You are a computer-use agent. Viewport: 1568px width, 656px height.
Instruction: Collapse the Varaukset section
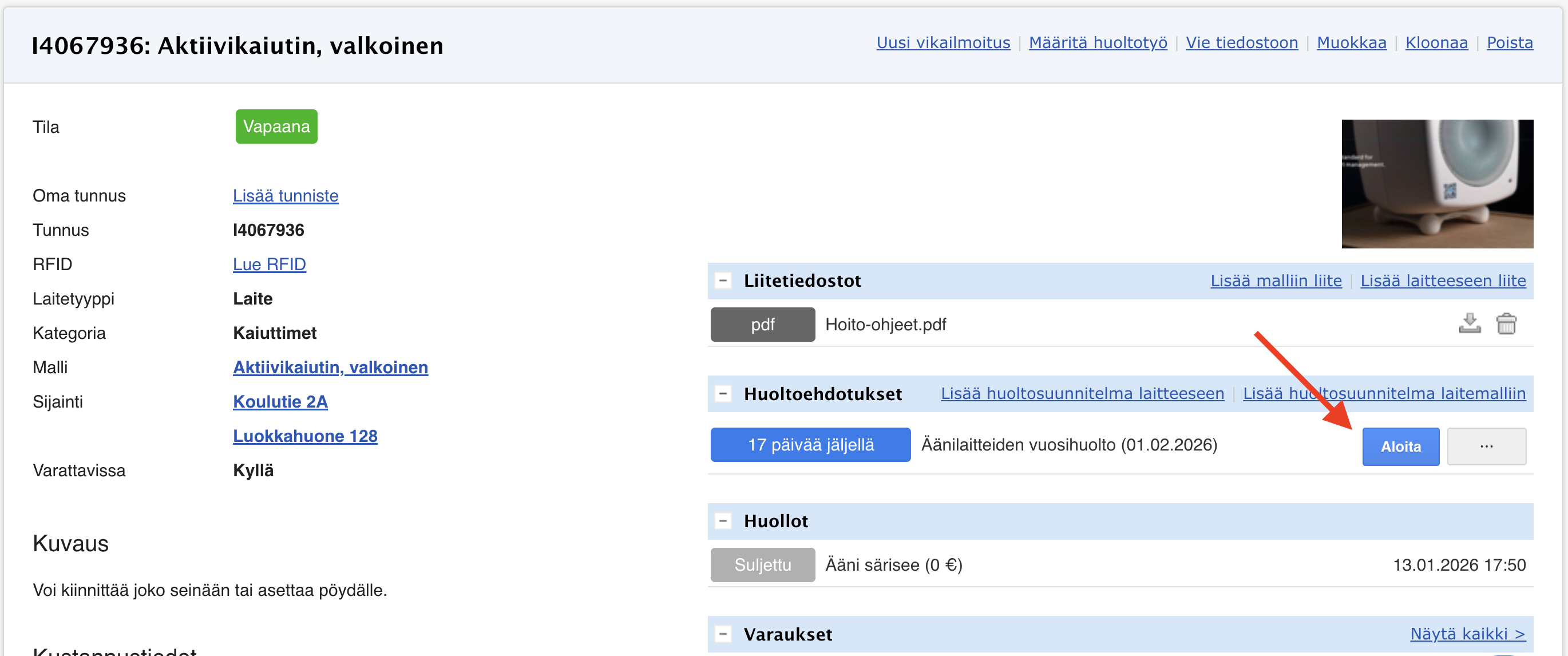[723, 634]
